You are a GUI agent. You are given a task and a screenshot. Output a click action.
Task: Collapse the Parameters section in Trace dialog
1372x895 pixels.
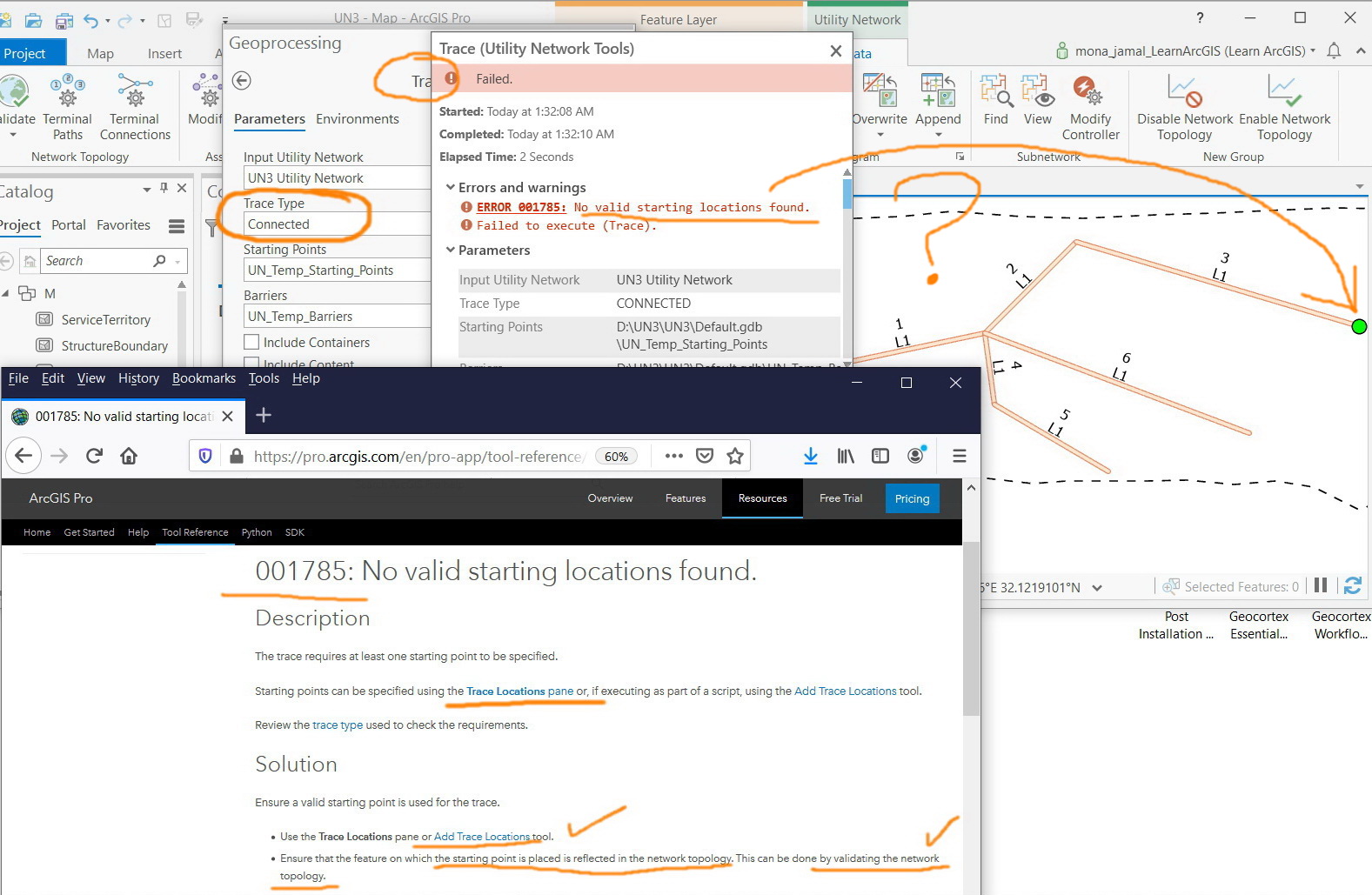pyautogui.click(x=451, y=250)
